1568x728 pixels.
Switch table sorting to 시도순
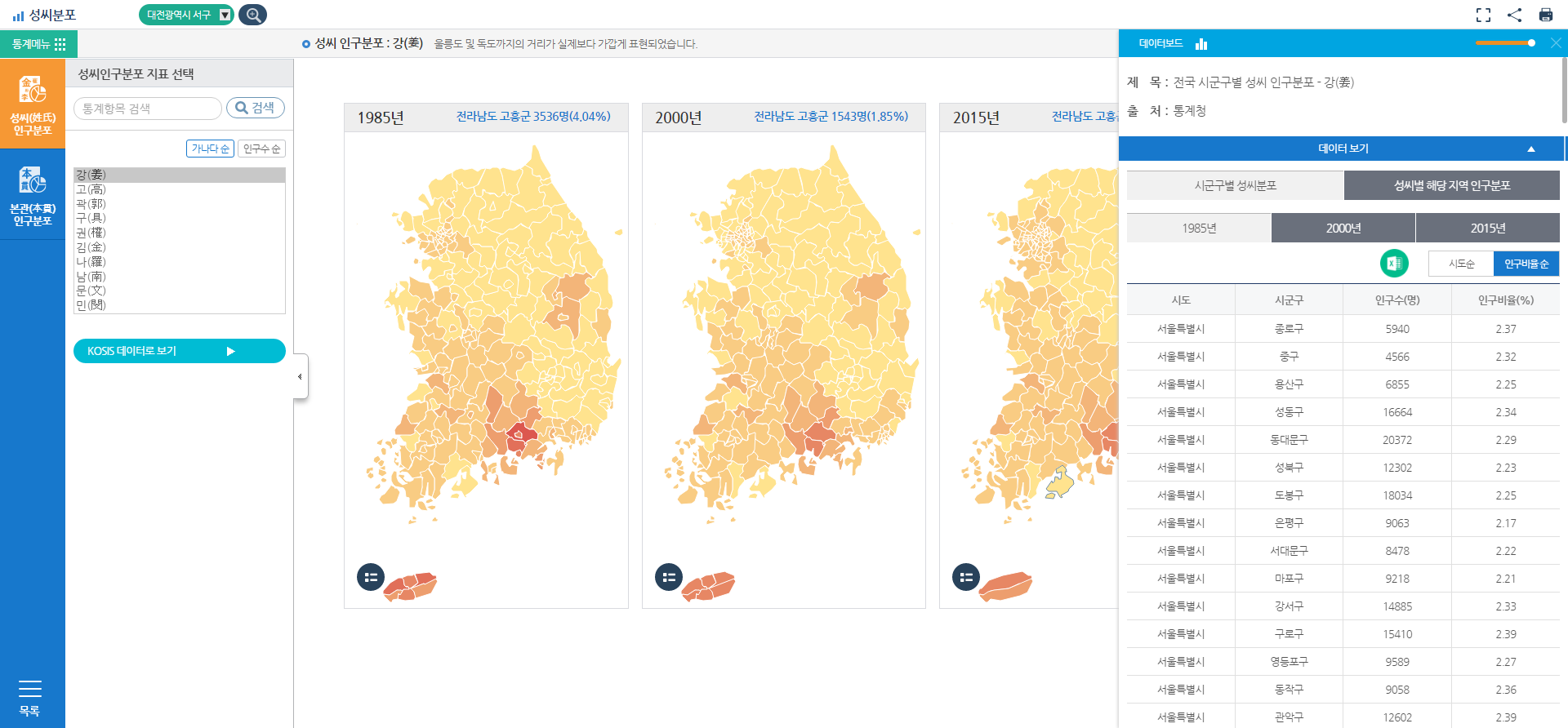pos(1461,264)
